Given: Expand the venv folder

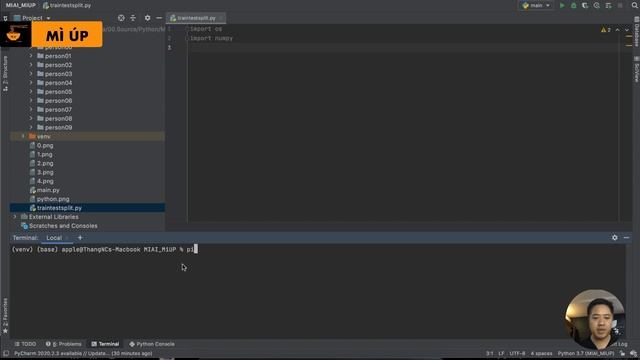Looking at the screenshot, I should click(x=23, y=136).
